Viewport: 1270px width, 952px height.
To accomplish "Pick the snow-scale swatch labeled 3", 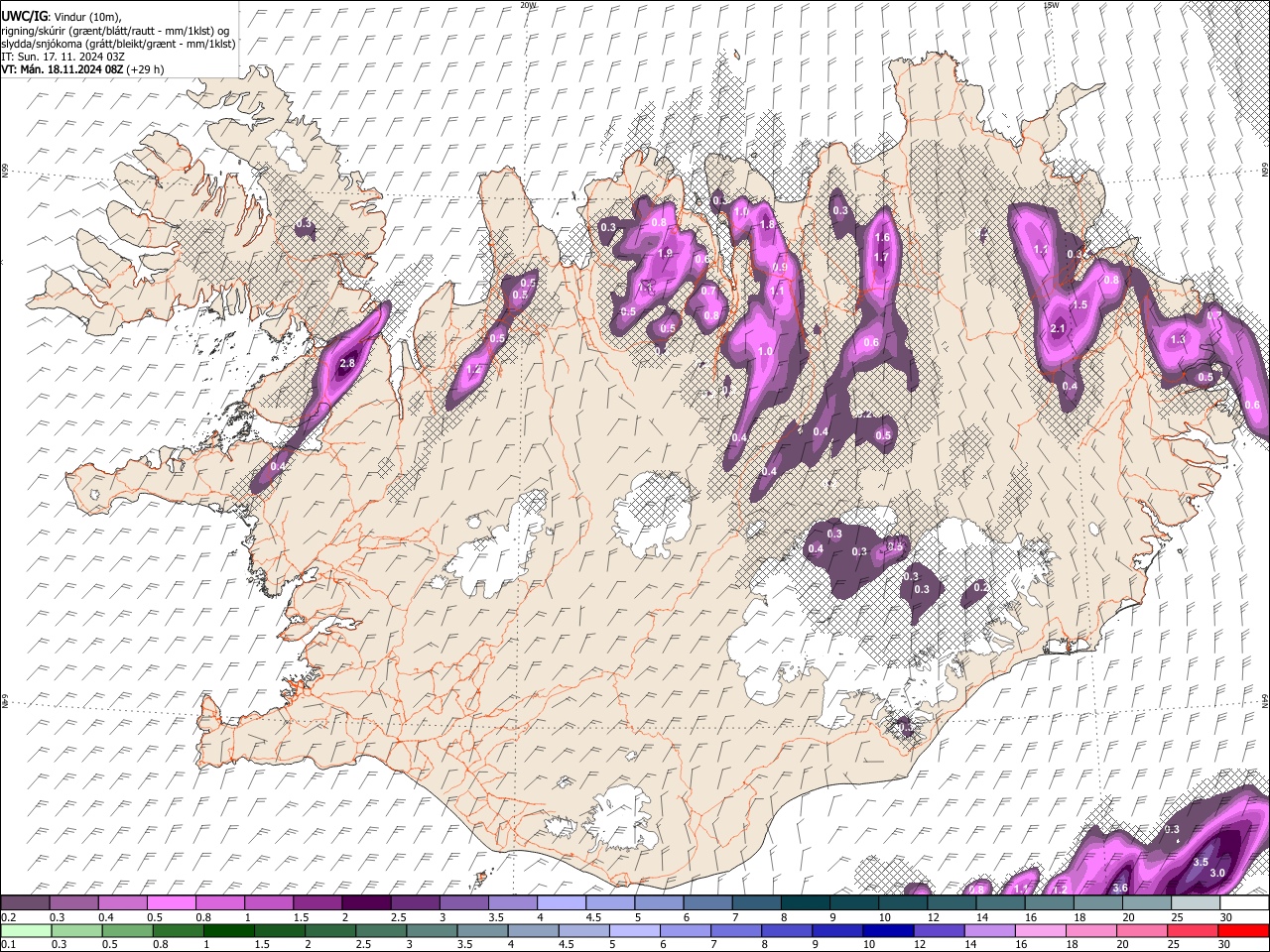I will pyautogui.click(x=463, y=902).
